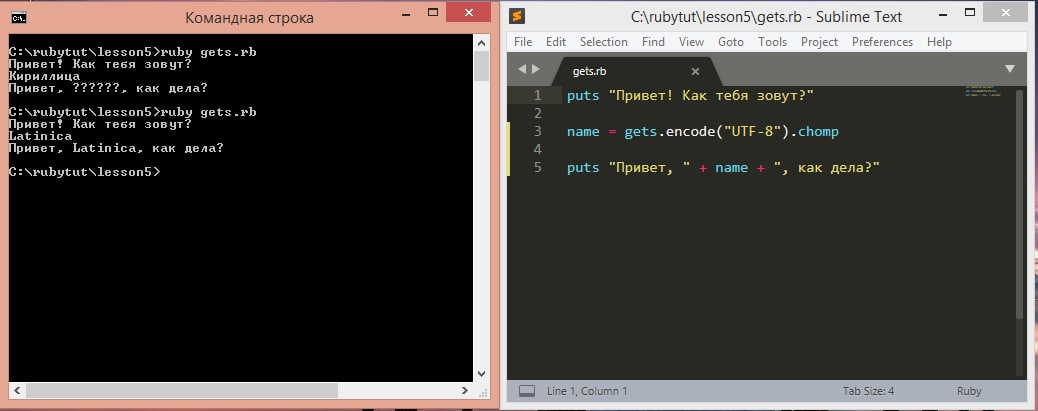
Task: Open the Goto menu
Action: pos(731,42)
